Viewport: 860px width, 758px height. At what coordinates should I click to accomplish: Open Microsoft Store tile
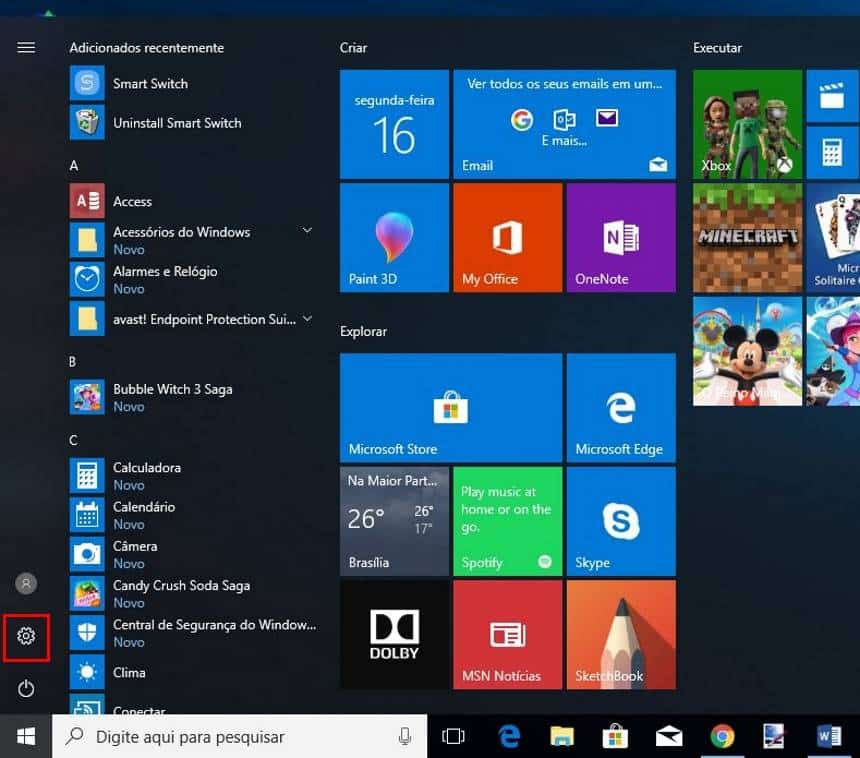[x=451, y=408]
